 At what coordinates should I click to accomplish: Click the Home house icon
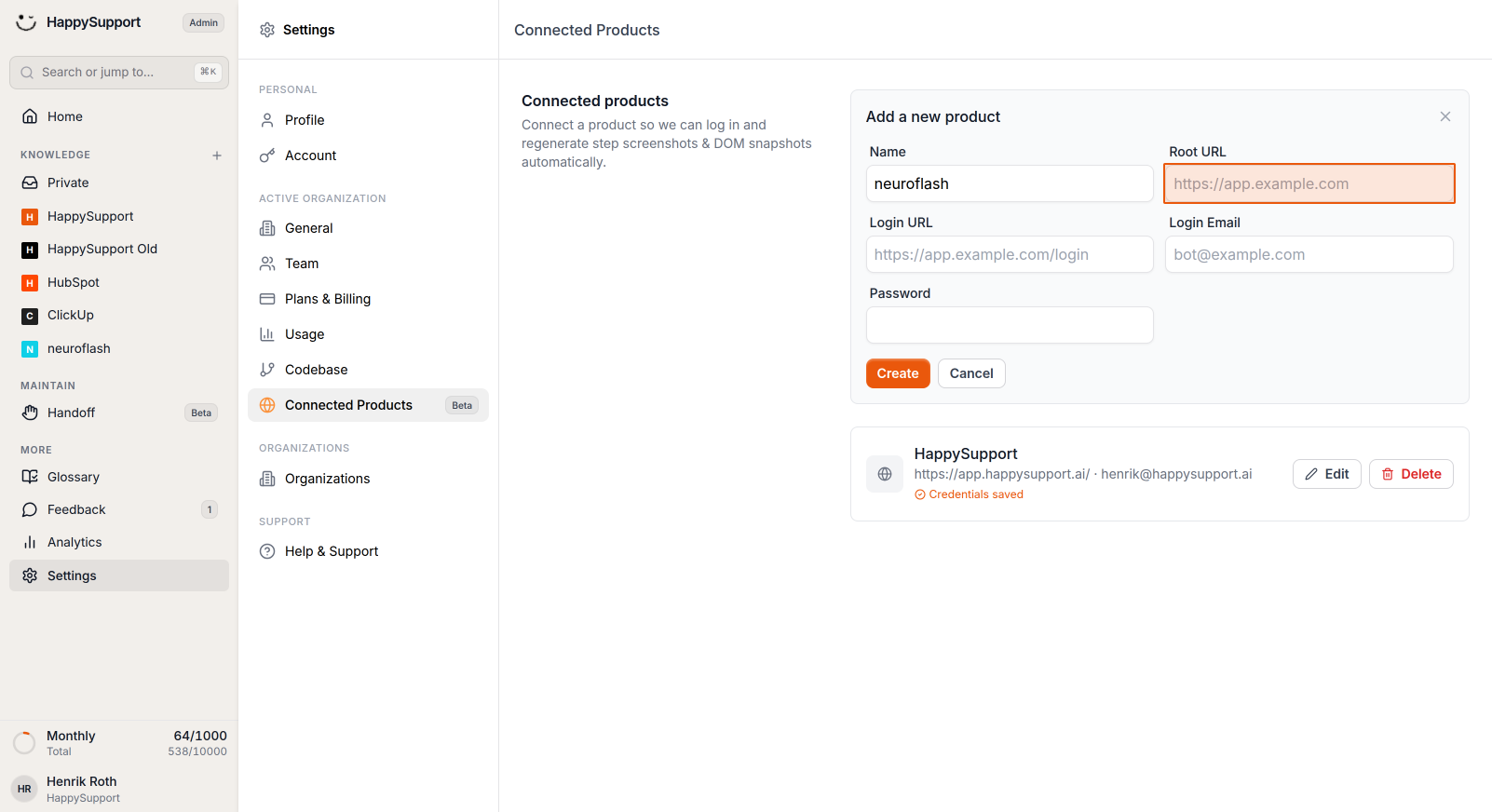point(30,116)
